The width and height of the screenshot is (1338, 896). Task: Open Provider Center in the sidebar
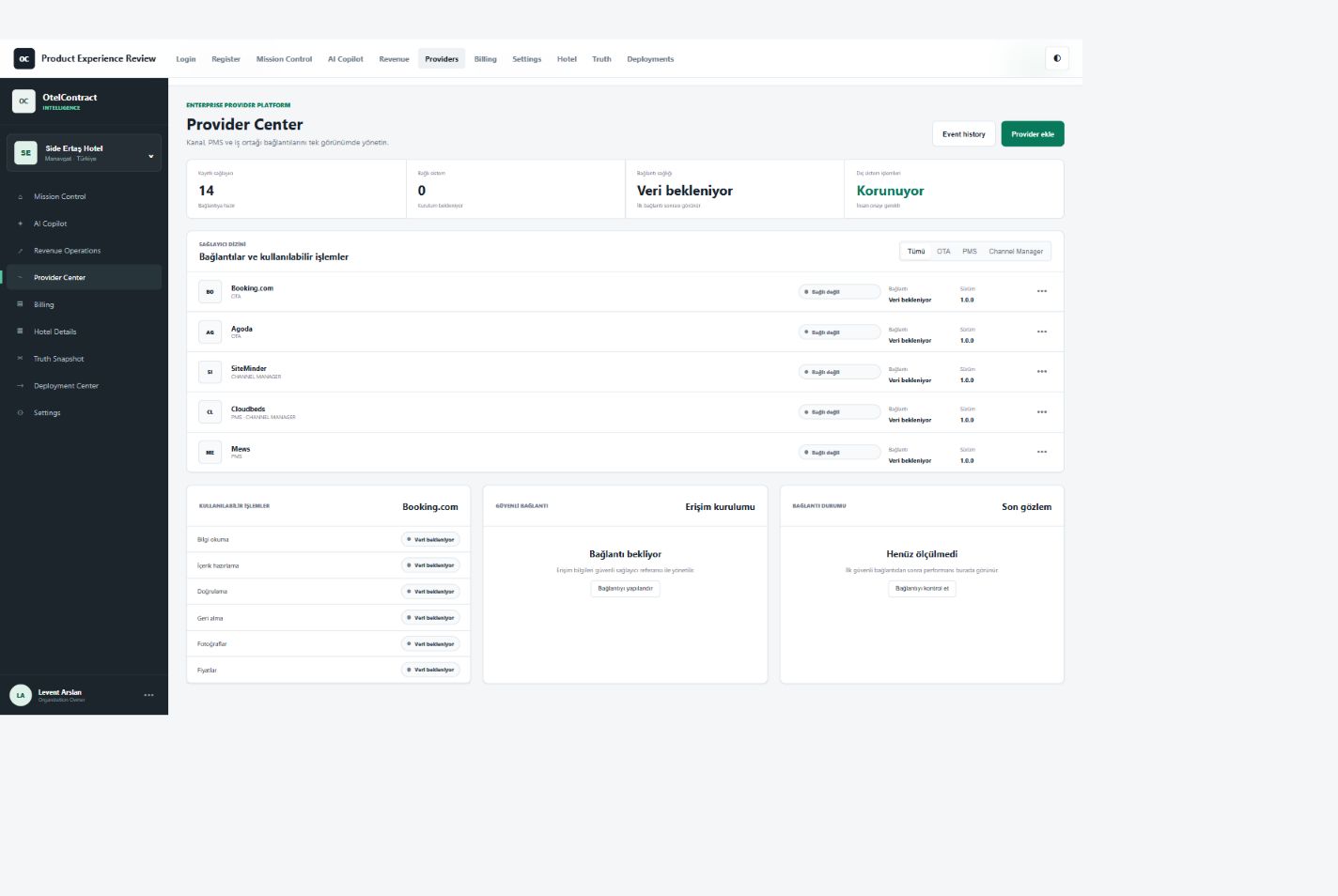coord(84,277)
